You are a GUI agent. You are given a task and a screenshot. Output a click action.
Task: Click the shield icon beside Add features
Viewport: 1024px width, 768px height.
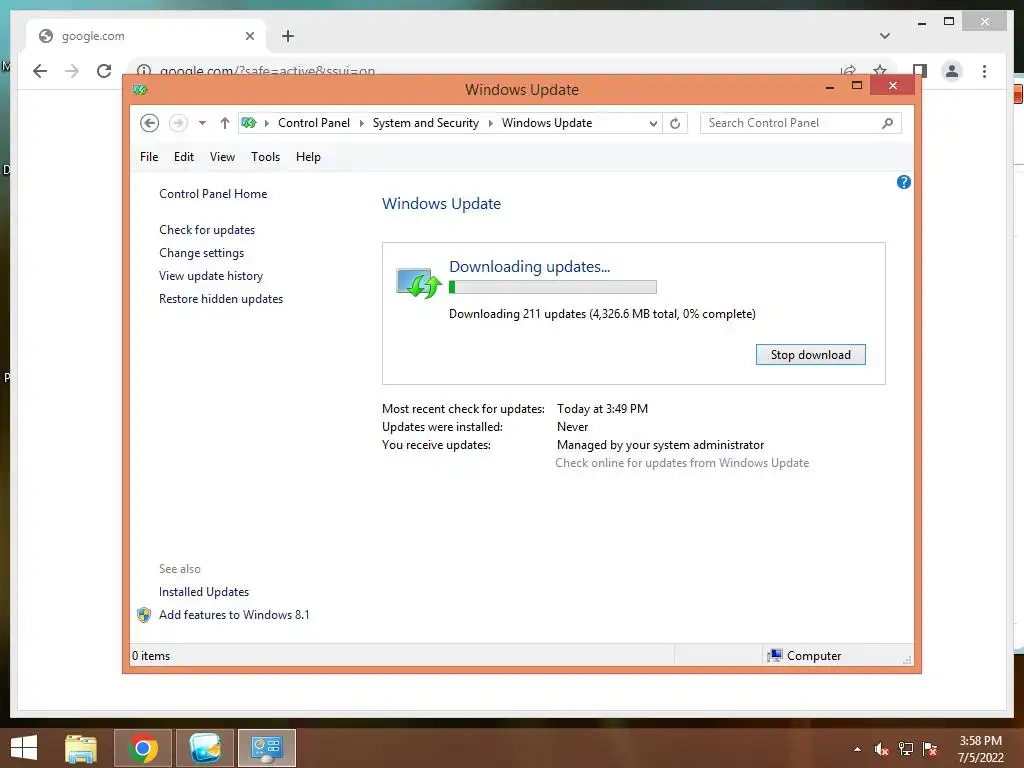(144, 615)
